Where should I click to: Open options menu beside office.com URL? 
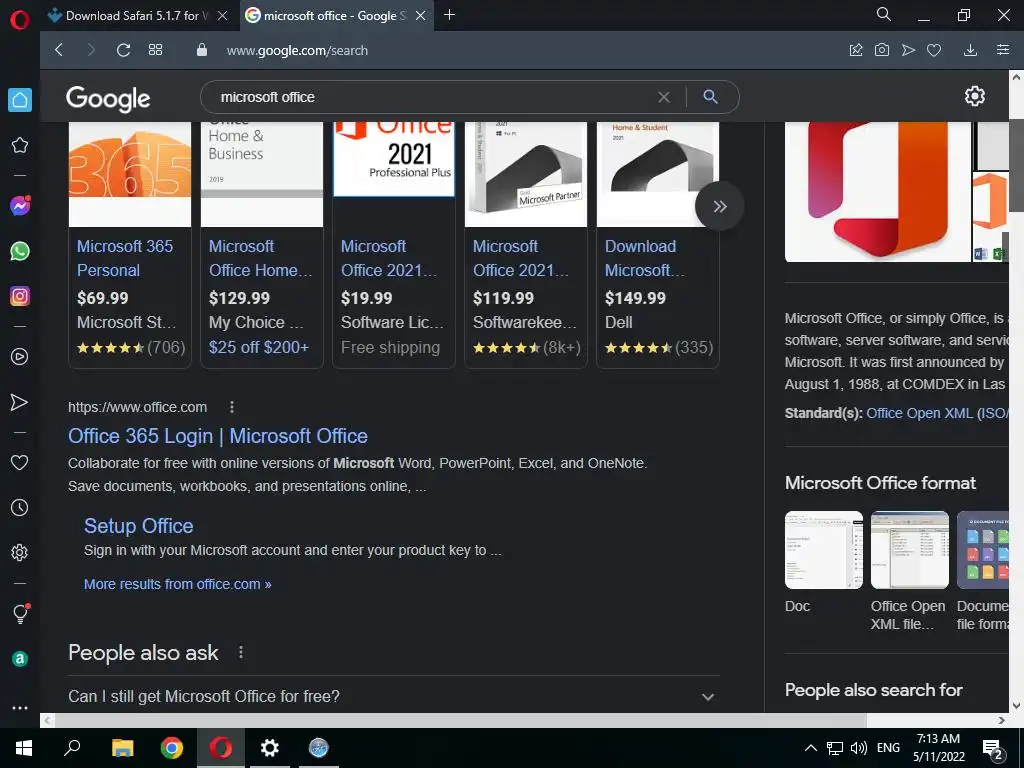click(231, 407)
